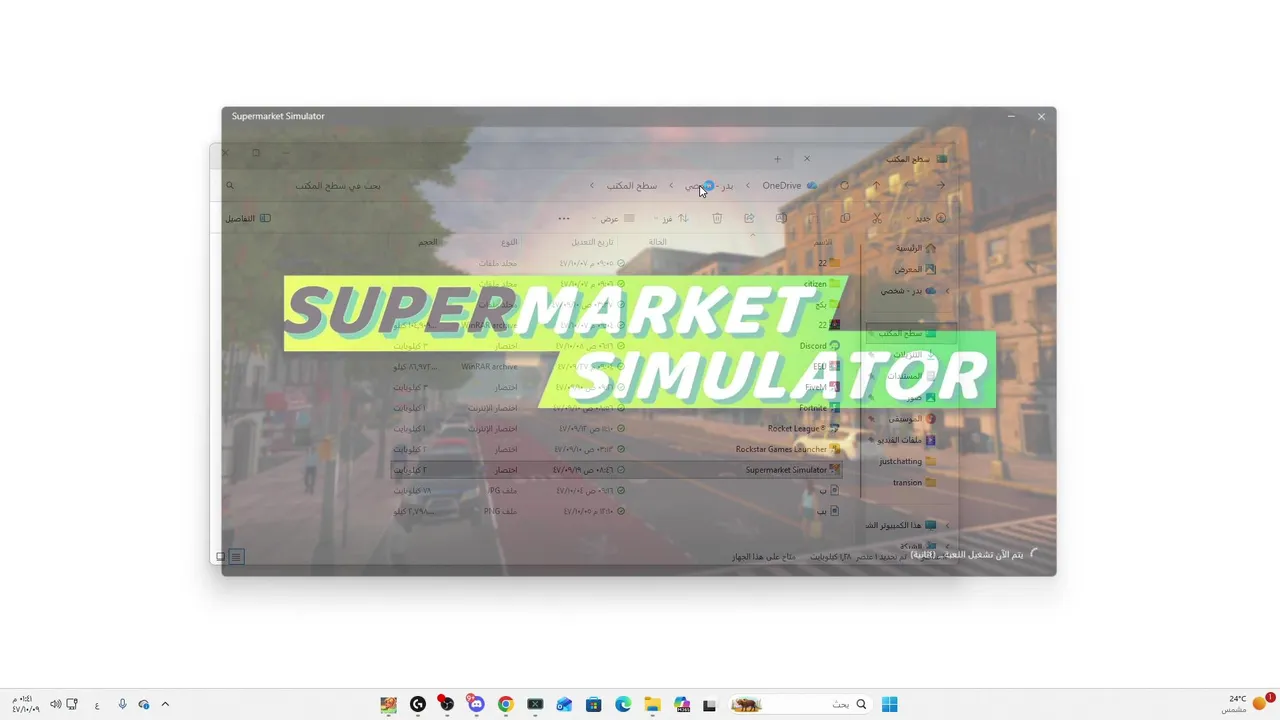
Task: Expand the هذا الكمبيوتر sidebar node
Action: (x=947, y=525)
